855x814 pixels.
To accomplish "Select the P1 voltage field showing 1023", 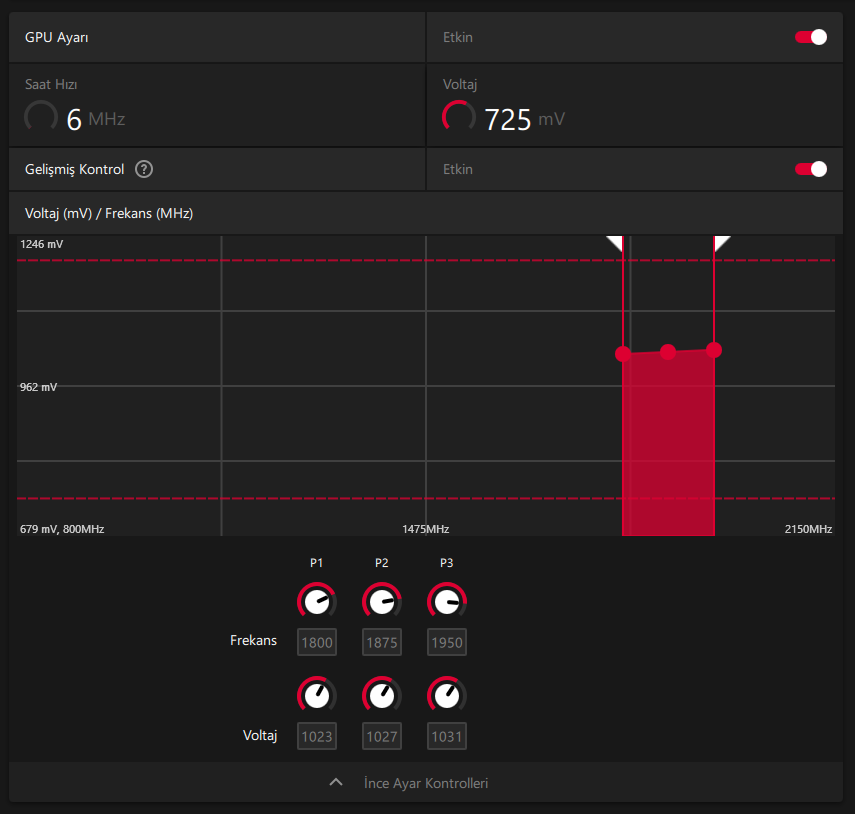I will click(317, 737).
